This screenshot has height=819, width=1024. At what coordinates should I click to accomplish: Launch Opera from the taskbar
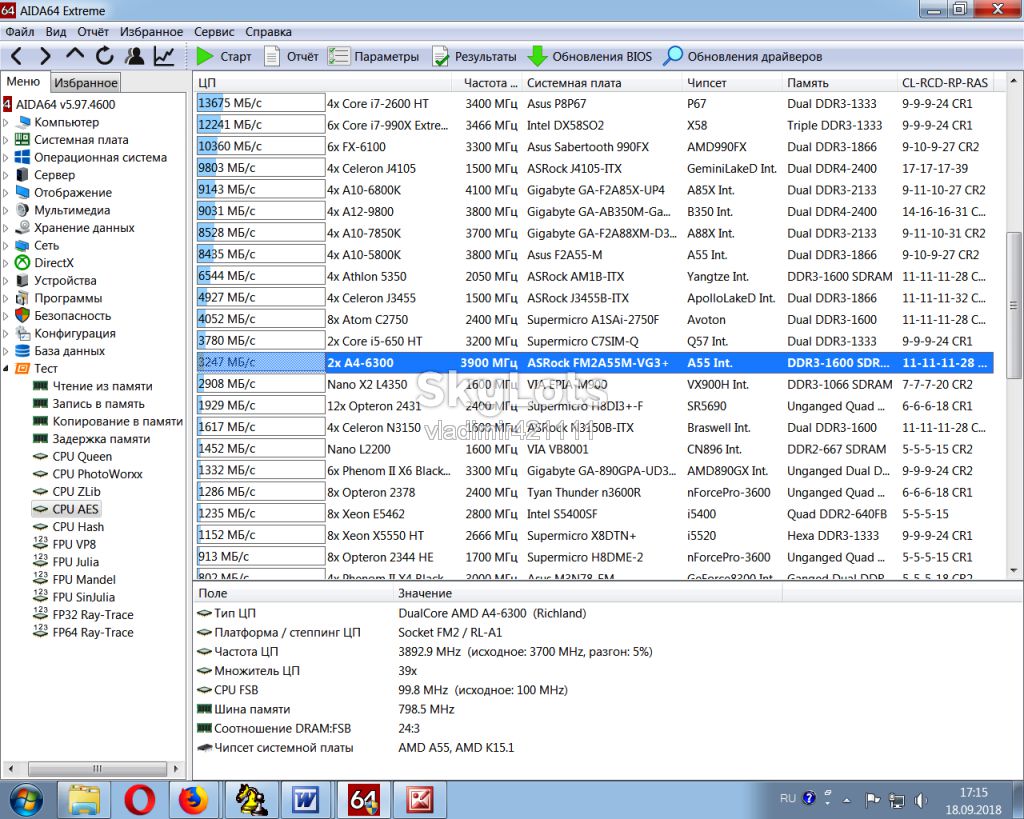click(140, 799)
